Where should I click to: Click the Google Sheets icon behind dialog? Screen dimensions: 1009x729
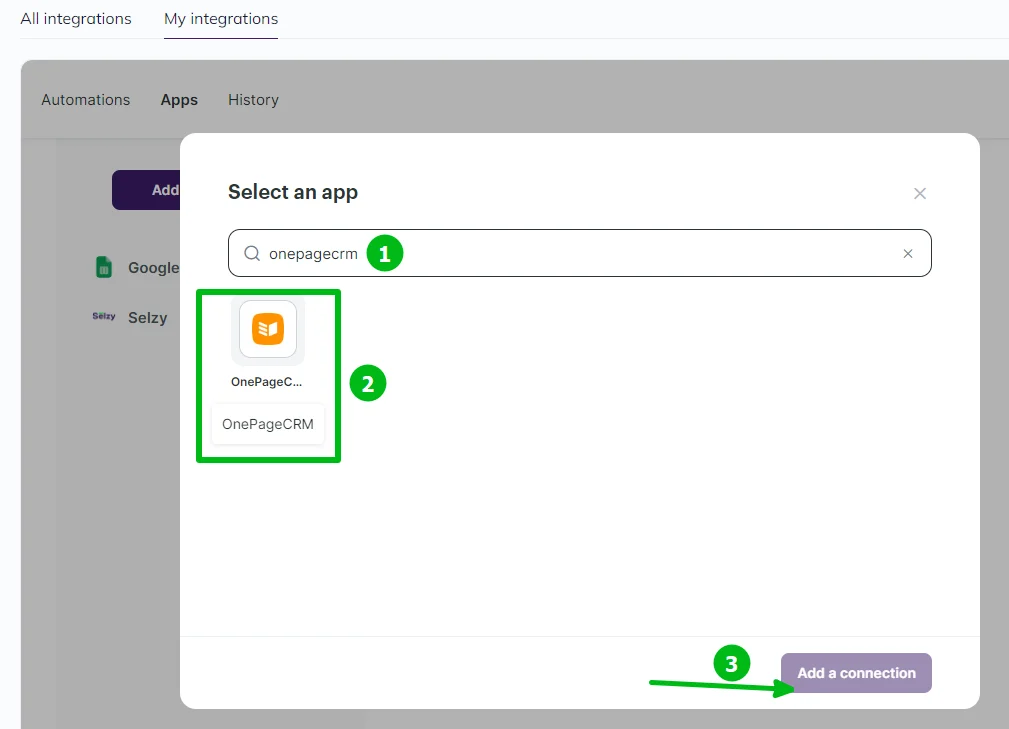[x=104, y=267]
